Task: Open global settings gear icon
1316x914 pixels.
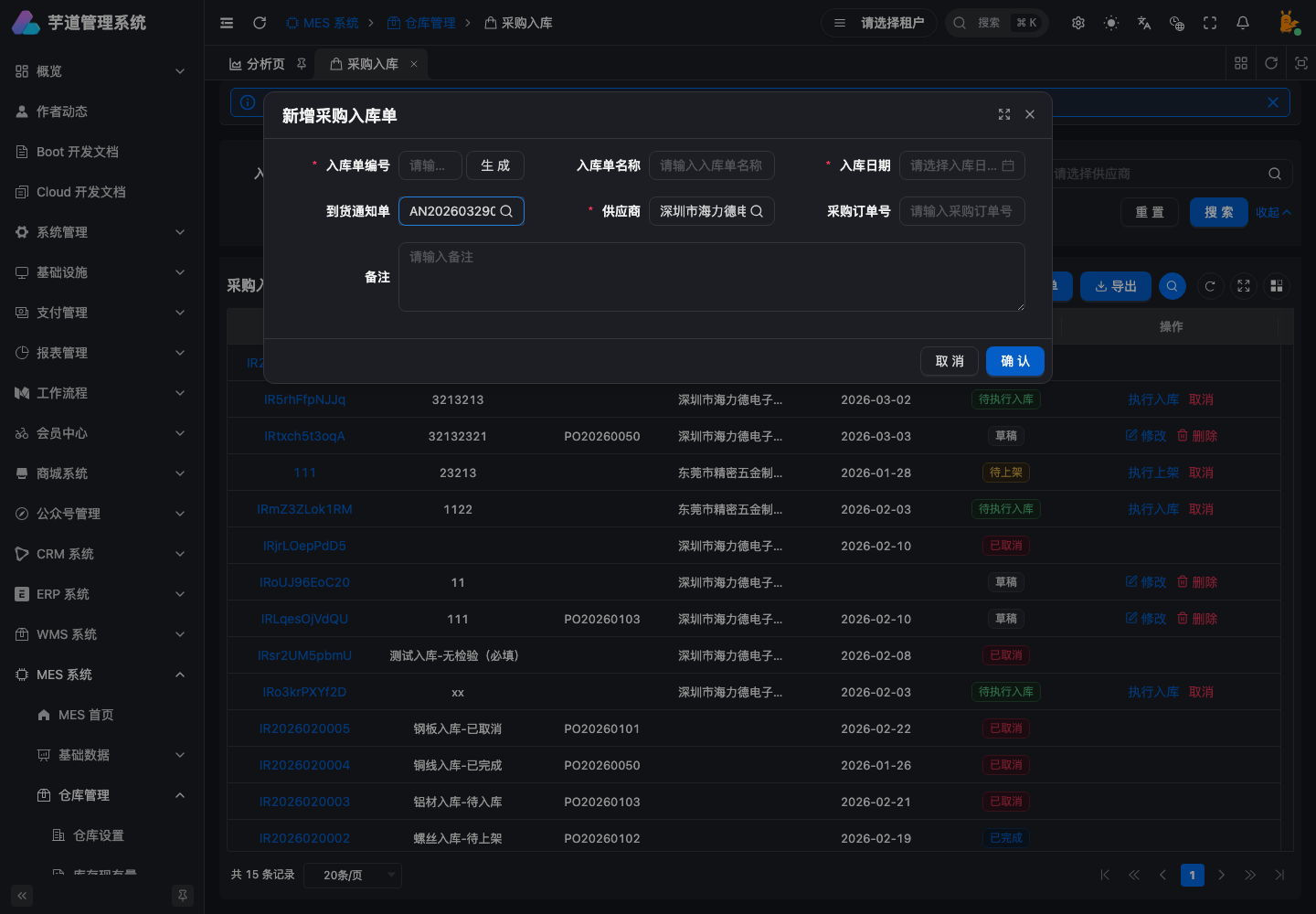Action: [1078, 23]
